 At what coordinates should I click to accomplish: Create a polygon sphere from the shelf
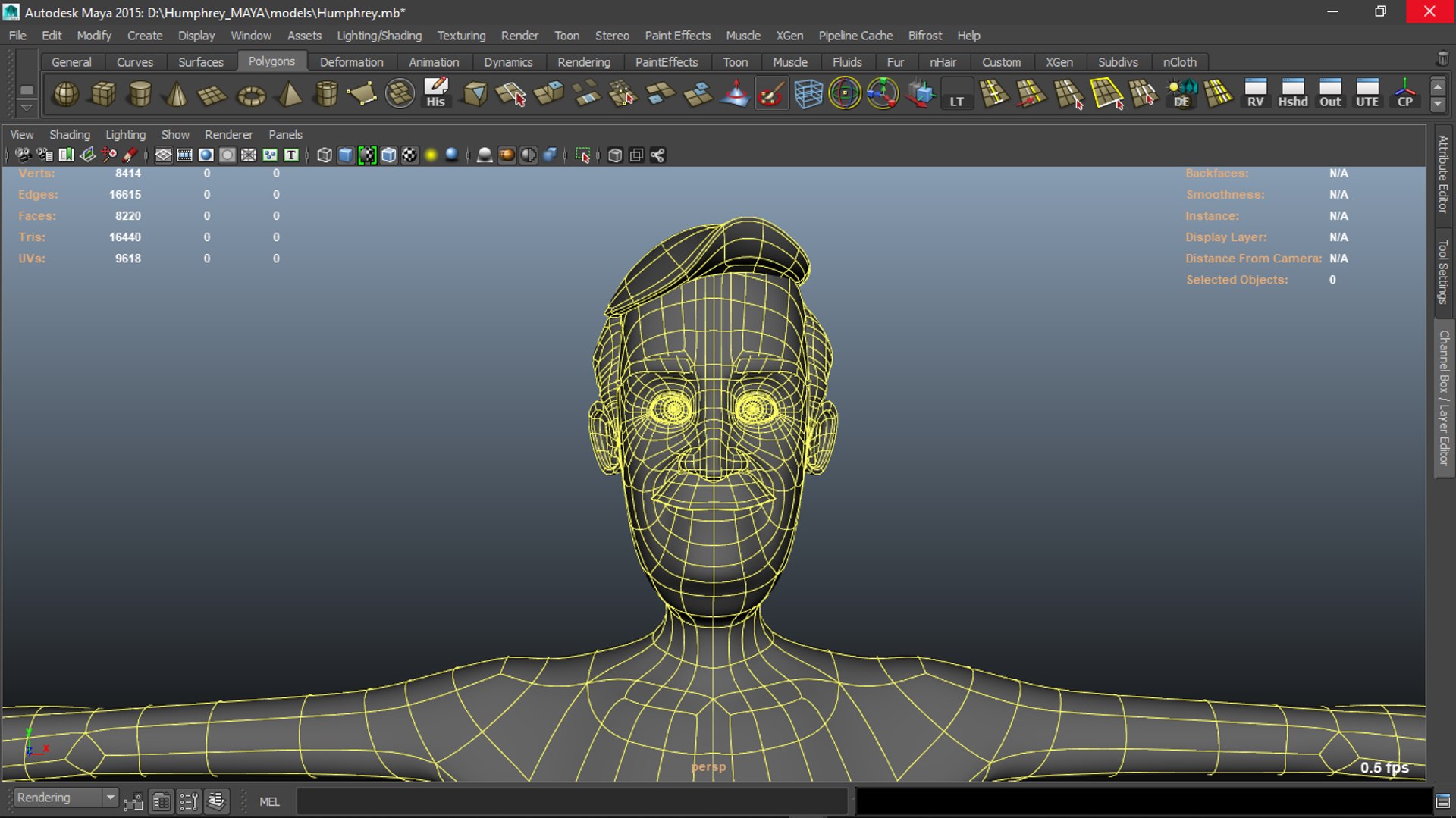(66, 94)
